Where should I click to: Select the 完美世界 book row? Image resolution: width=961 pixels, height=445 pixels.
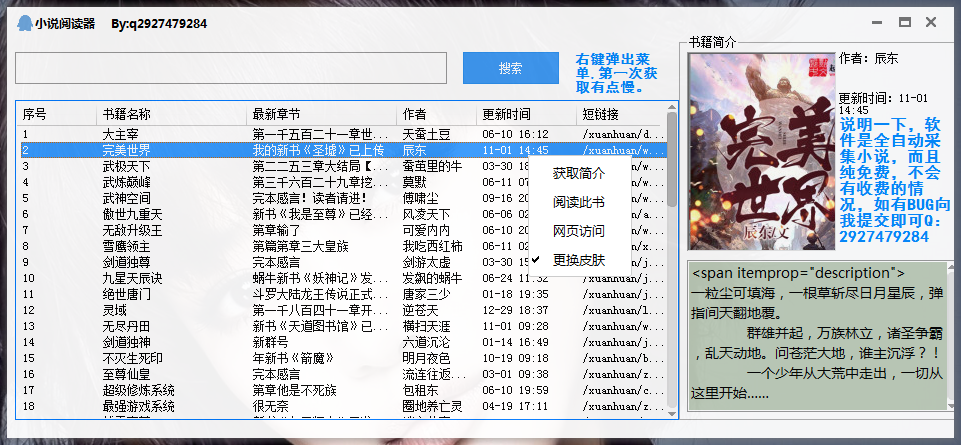coord(343,150)
